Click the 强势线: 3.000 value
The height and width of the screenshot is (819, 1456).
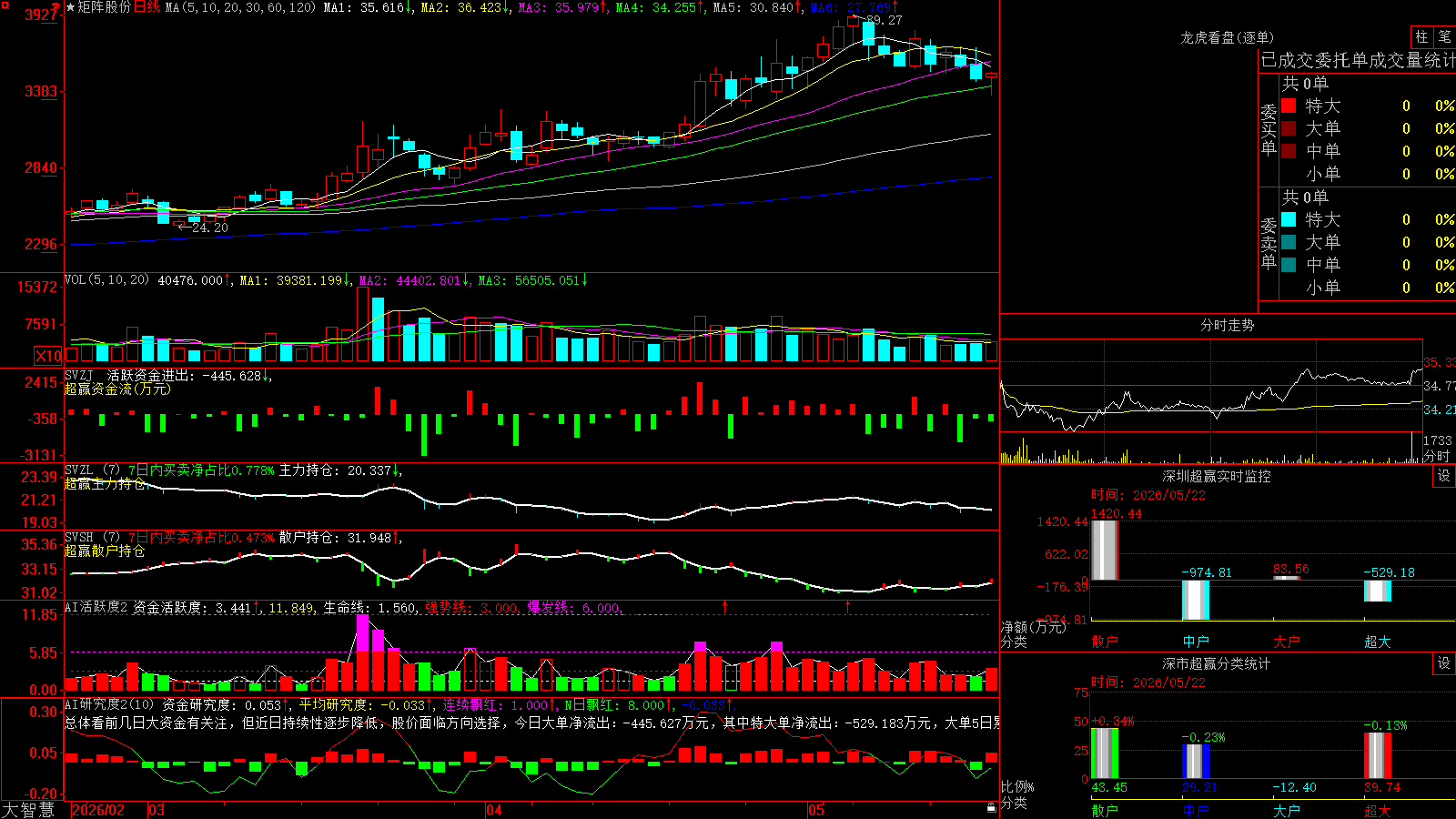click(x=471, y=608)
